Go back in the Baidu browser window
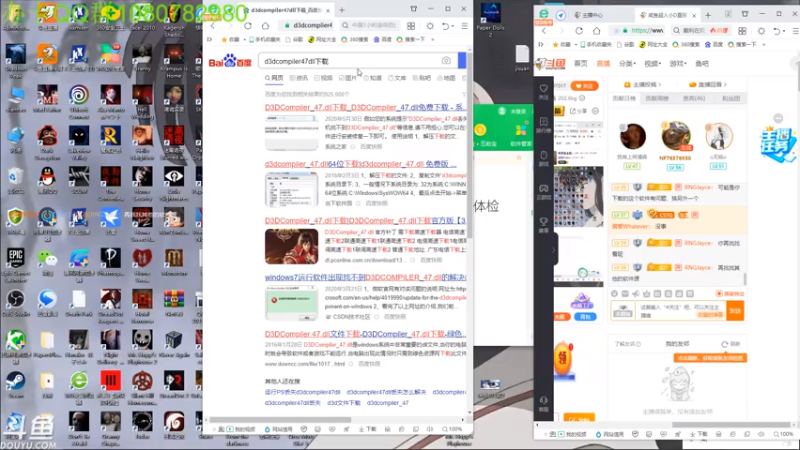 tap(213, 26)
